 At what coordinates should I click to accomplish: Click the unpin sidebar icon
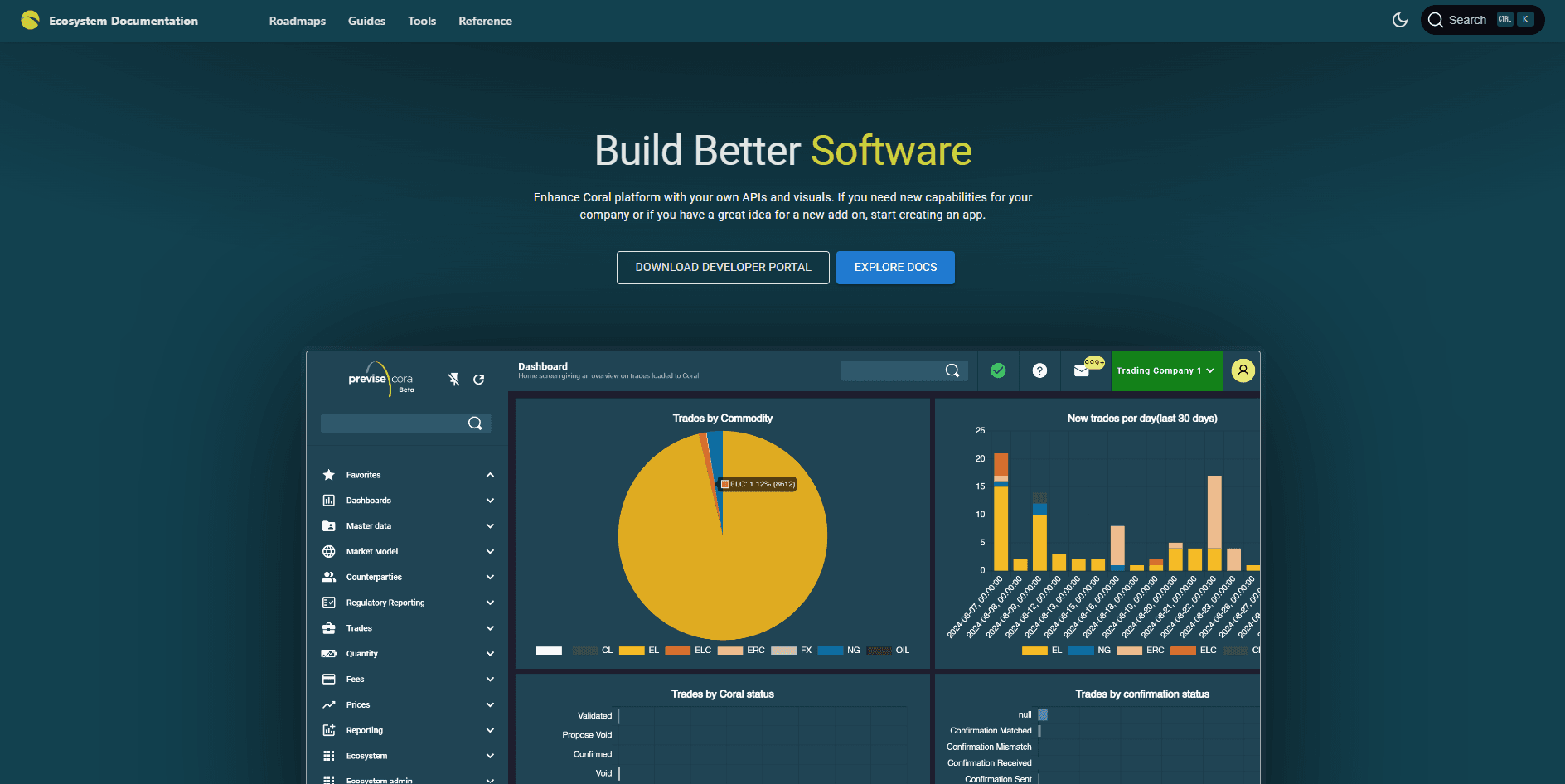pyautogui.click(x=453, y=379)
